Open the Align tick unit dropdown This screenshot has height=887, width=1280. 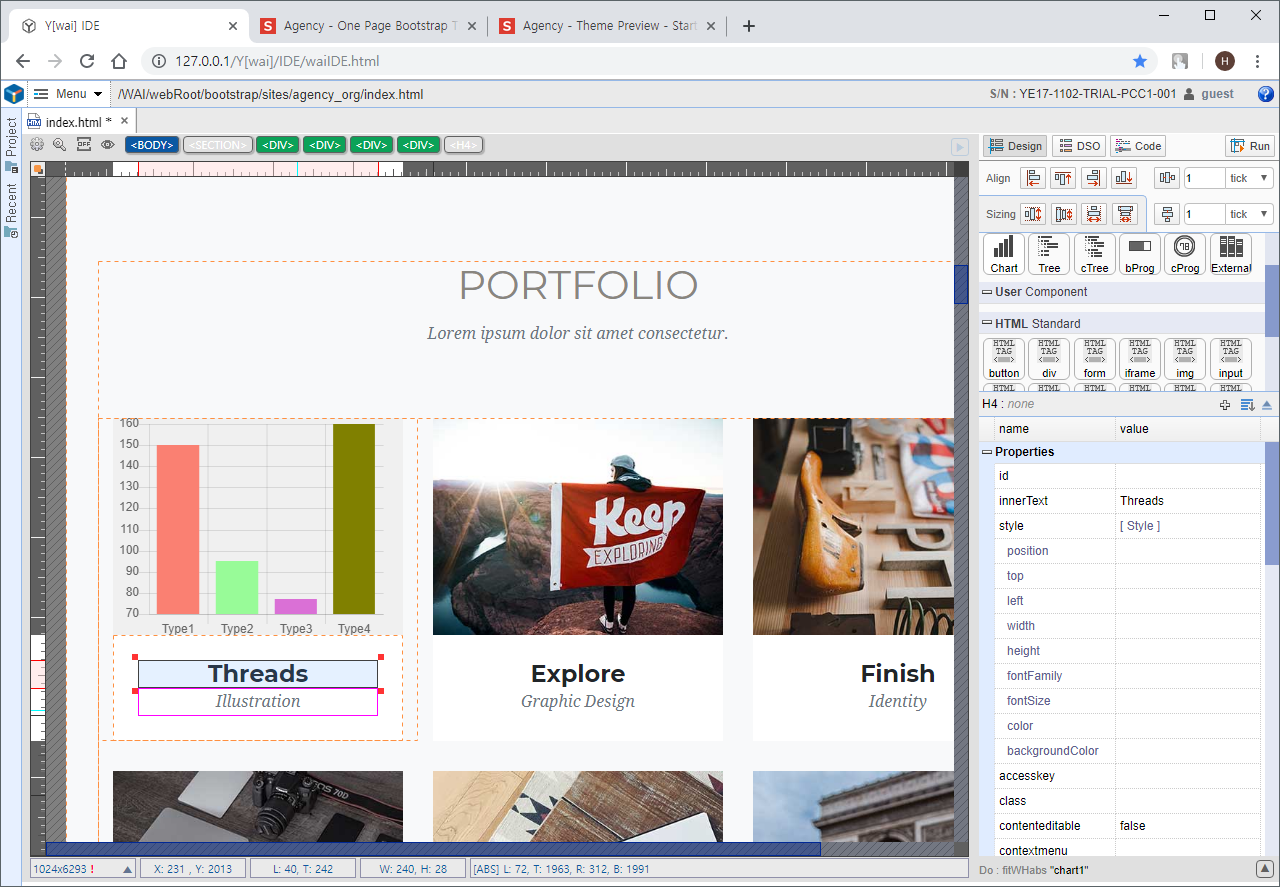click(x=1249, y=178)
